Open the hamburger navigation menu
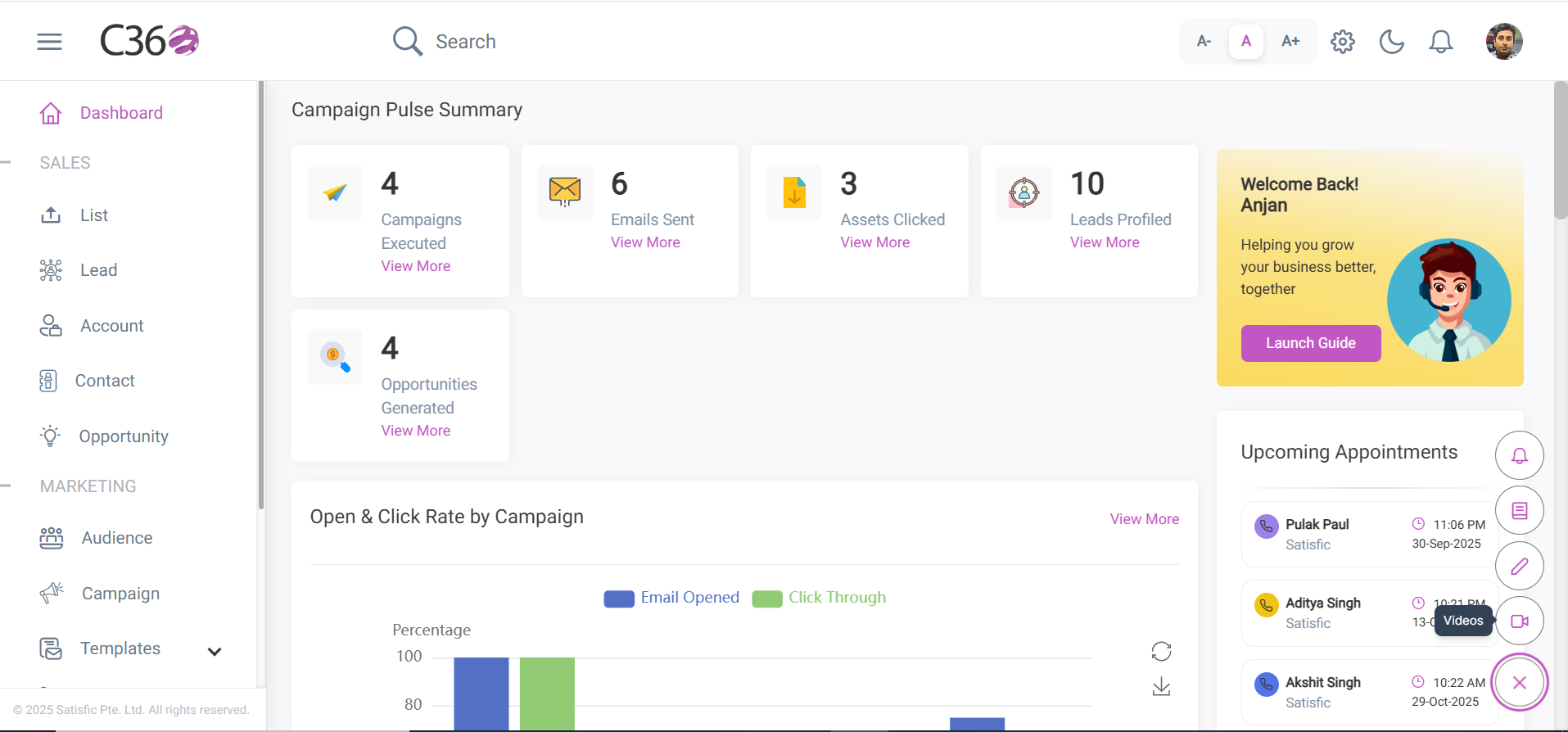The width and height of the screenshot is (1568, 732). pyautogui.click(x=49, y=42)
